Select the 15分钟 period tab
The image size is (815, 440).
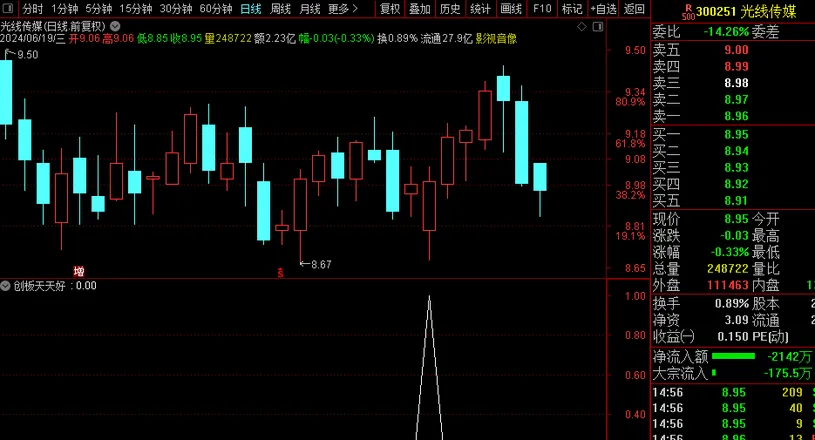tap(136, 9)
